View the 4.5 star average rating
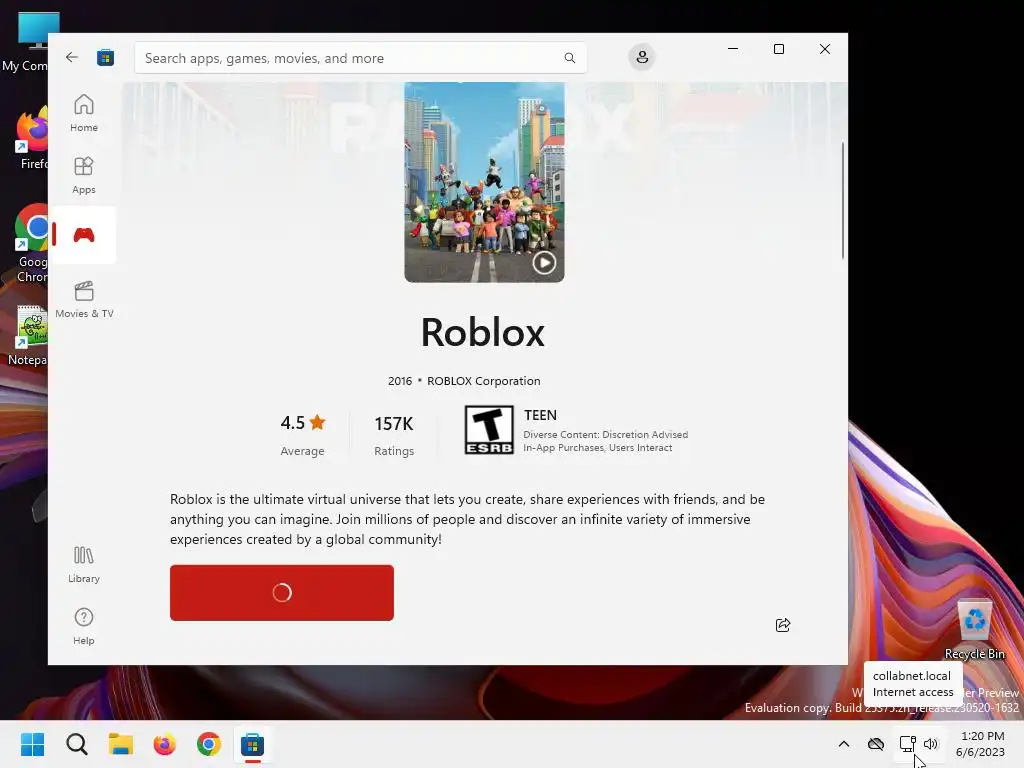The image size is (1024, 768). pos(302,434)
